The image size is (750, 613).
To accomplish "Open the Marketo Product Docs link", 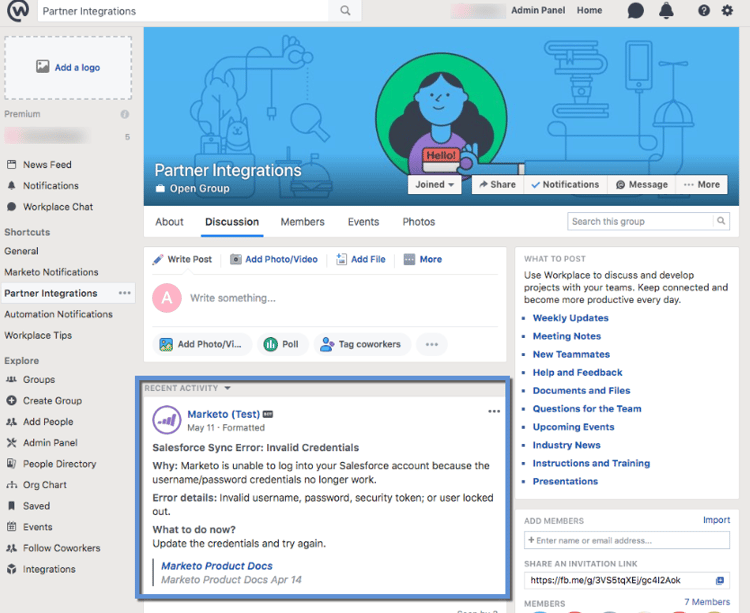I will [x=217, y=566].
